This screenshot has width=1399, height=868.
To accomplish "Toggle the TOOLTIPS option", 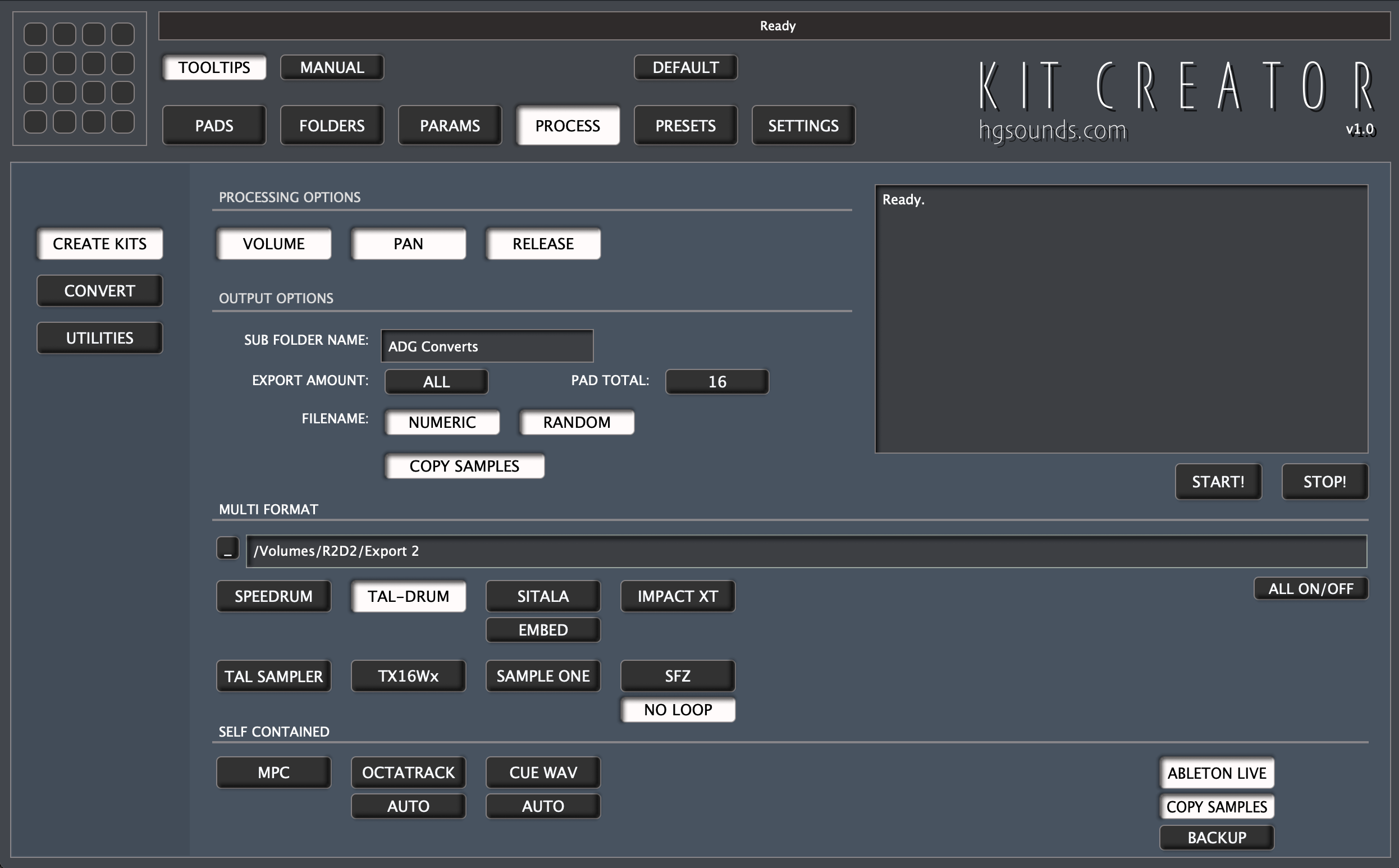I will (x=214, y=68).
